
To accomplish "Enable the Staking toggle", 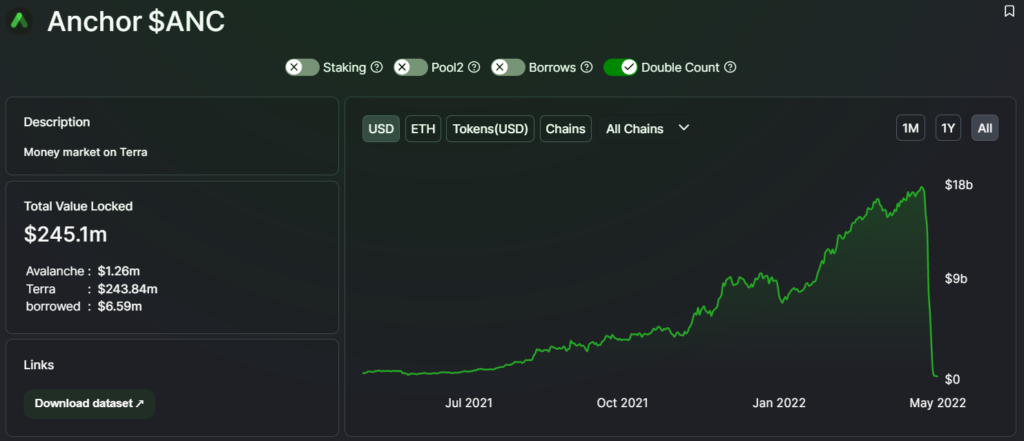I will coord(302,67).
